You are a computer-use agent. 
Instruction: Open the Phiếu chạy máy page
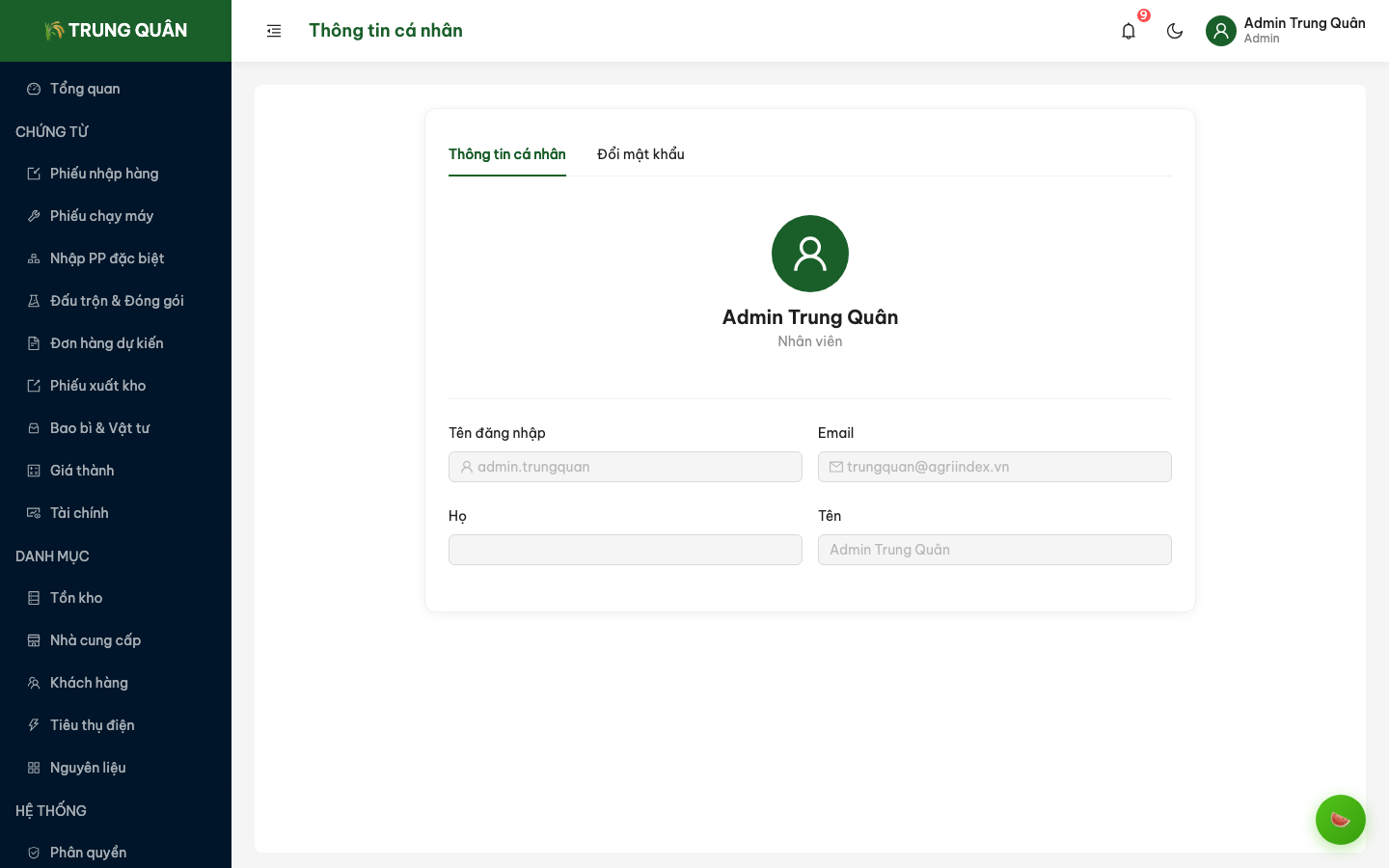pyautogui.click(x=101, y=216)
